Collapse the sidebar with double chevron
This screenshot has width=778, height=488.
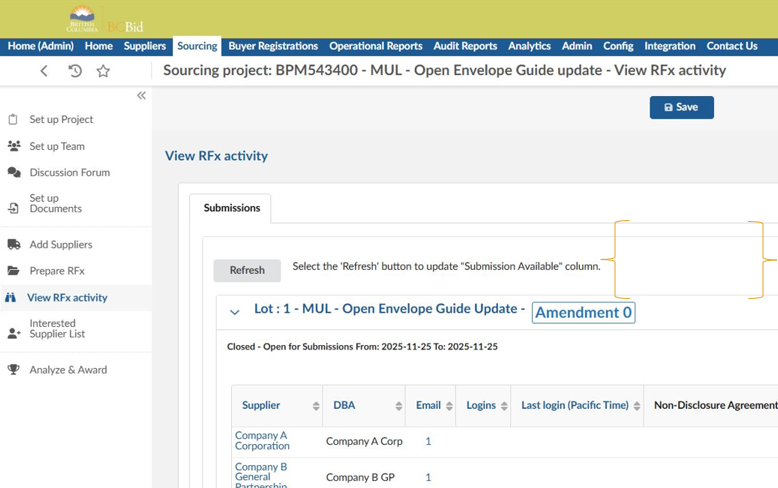141,96
